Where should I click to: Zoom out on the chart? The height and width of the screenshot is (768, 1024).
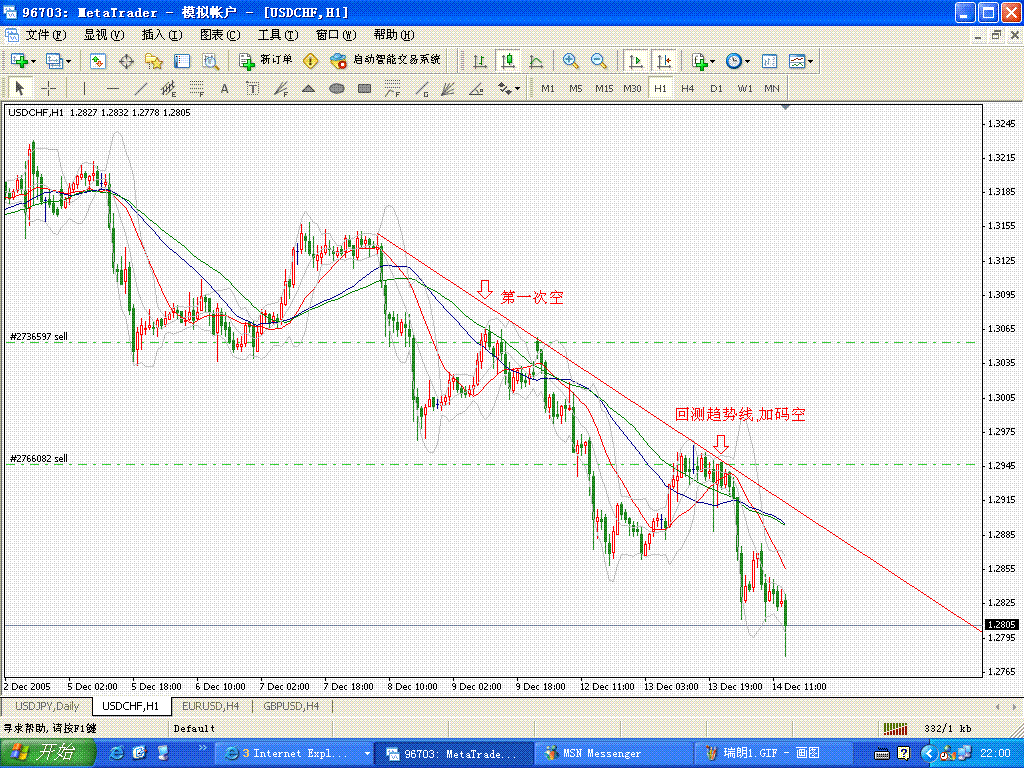coord(599,61)
